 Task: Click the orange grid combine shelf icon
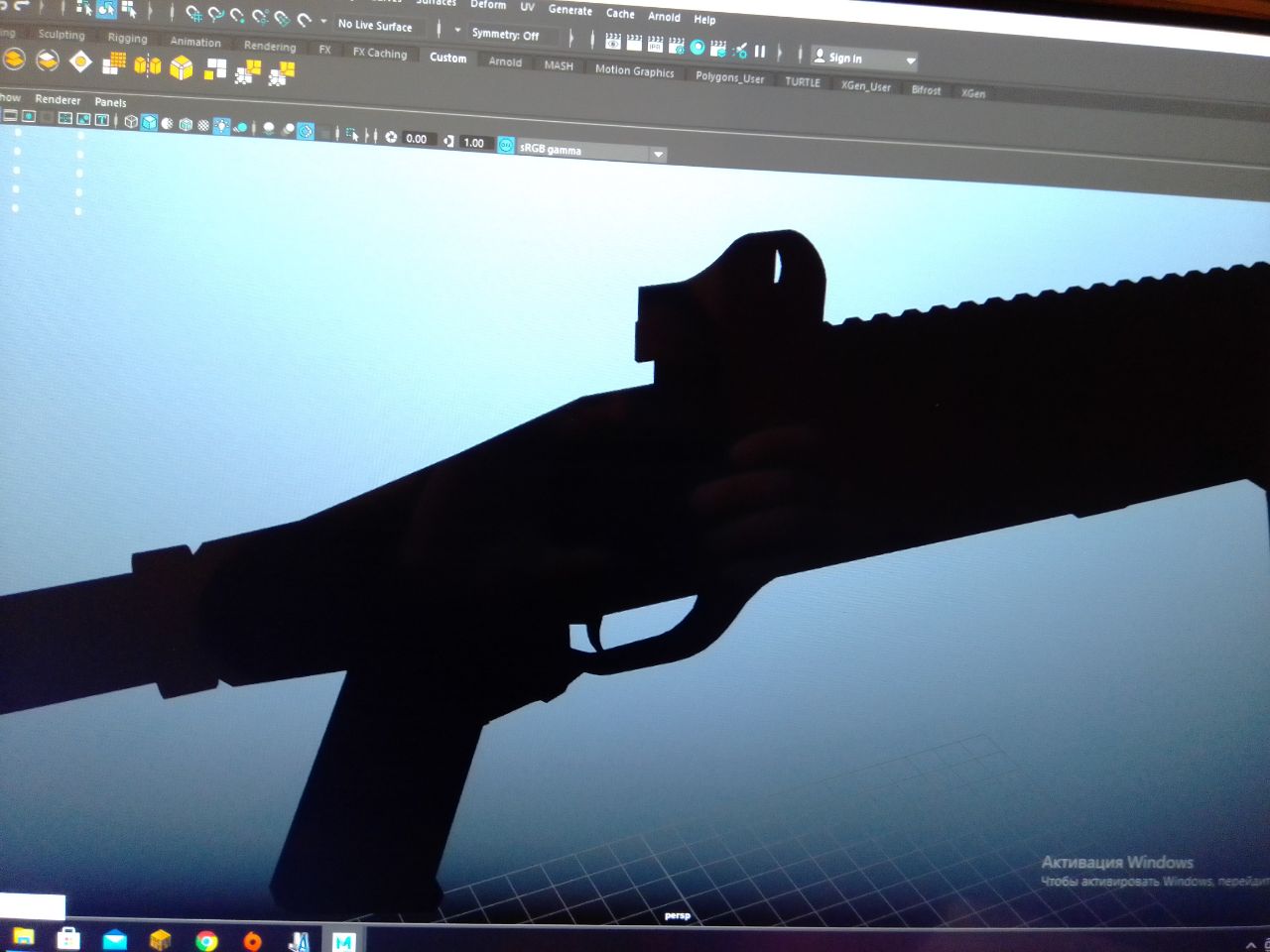pyautogui.click(x=114, y=63)
